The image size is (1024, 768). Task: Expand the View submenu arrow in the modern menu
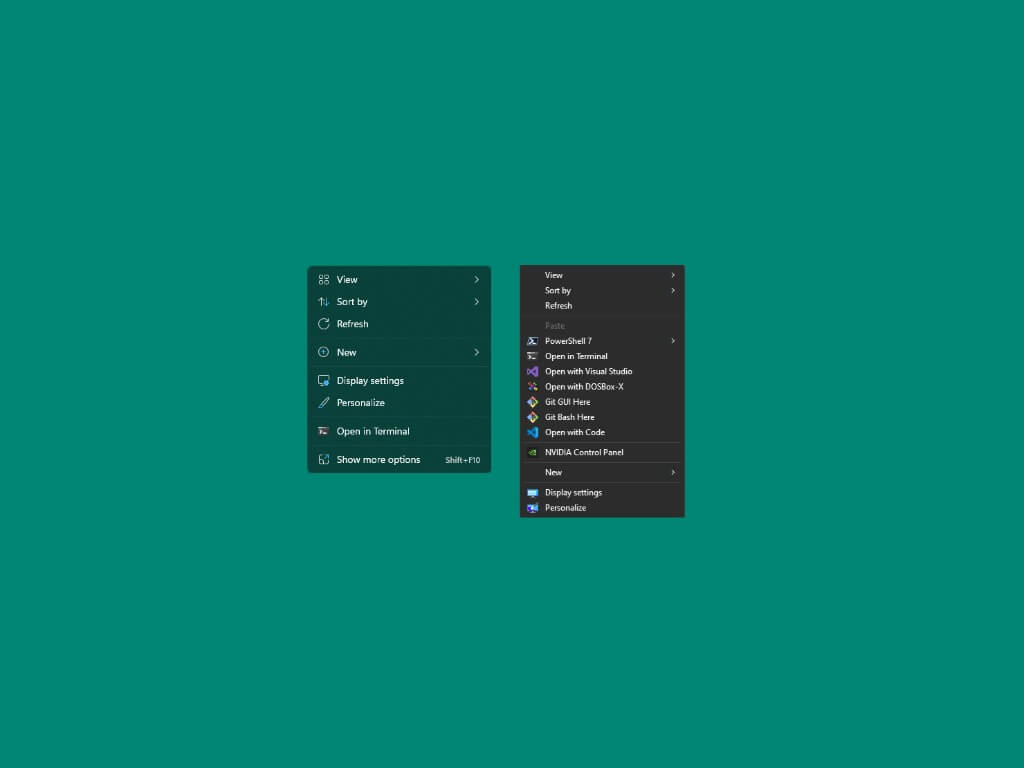click(x=477, y=280)
